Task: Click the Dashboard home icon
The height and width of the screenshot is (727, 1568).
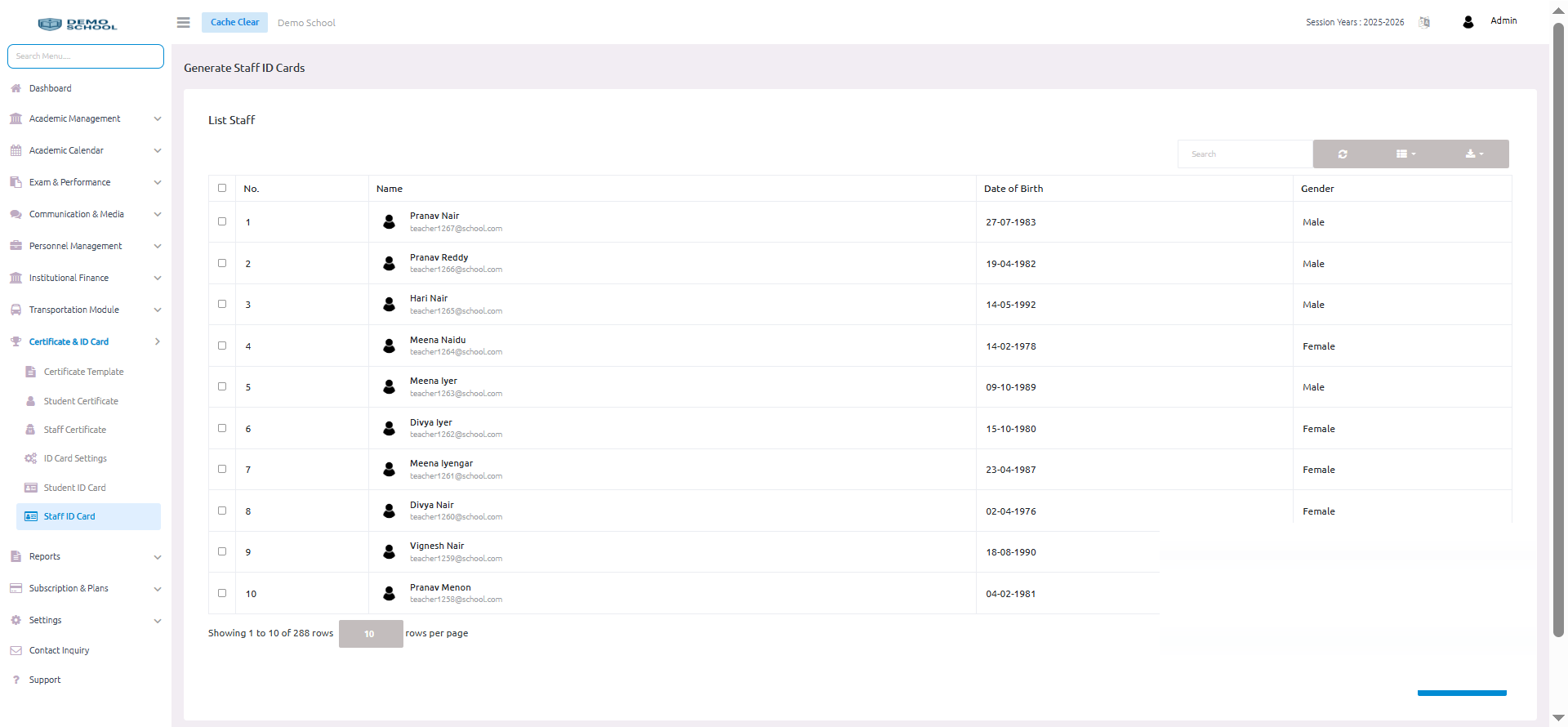Action: [16, 88]
